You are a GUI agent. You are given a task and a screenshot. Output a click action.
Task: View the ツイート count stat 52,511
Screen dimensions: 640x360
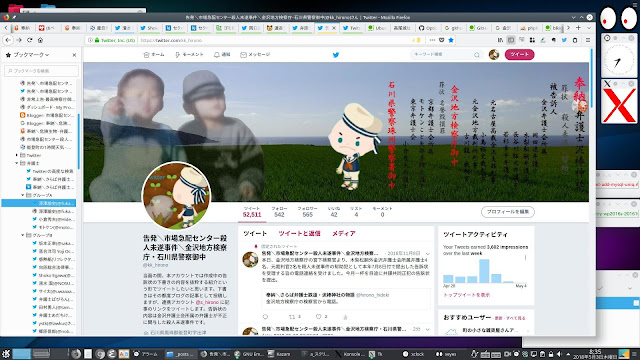coord(252,212)
